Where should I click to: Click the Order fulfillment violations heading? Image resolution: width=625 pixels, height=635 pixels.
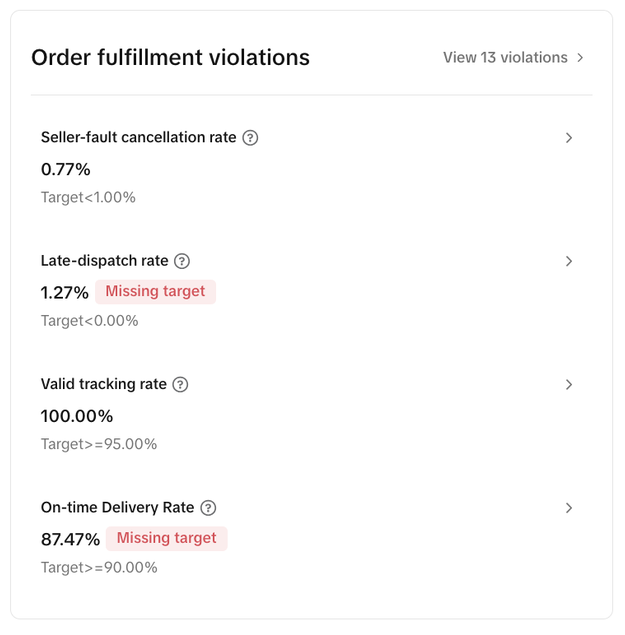(x=170, y=58)
